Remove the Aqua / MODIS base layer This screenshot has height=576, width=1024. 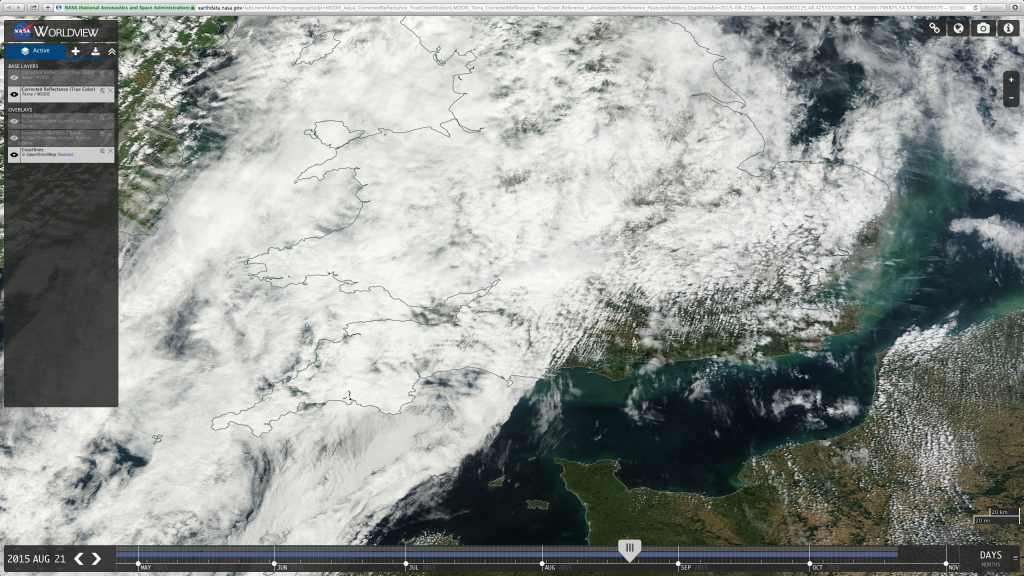[110, 74]
